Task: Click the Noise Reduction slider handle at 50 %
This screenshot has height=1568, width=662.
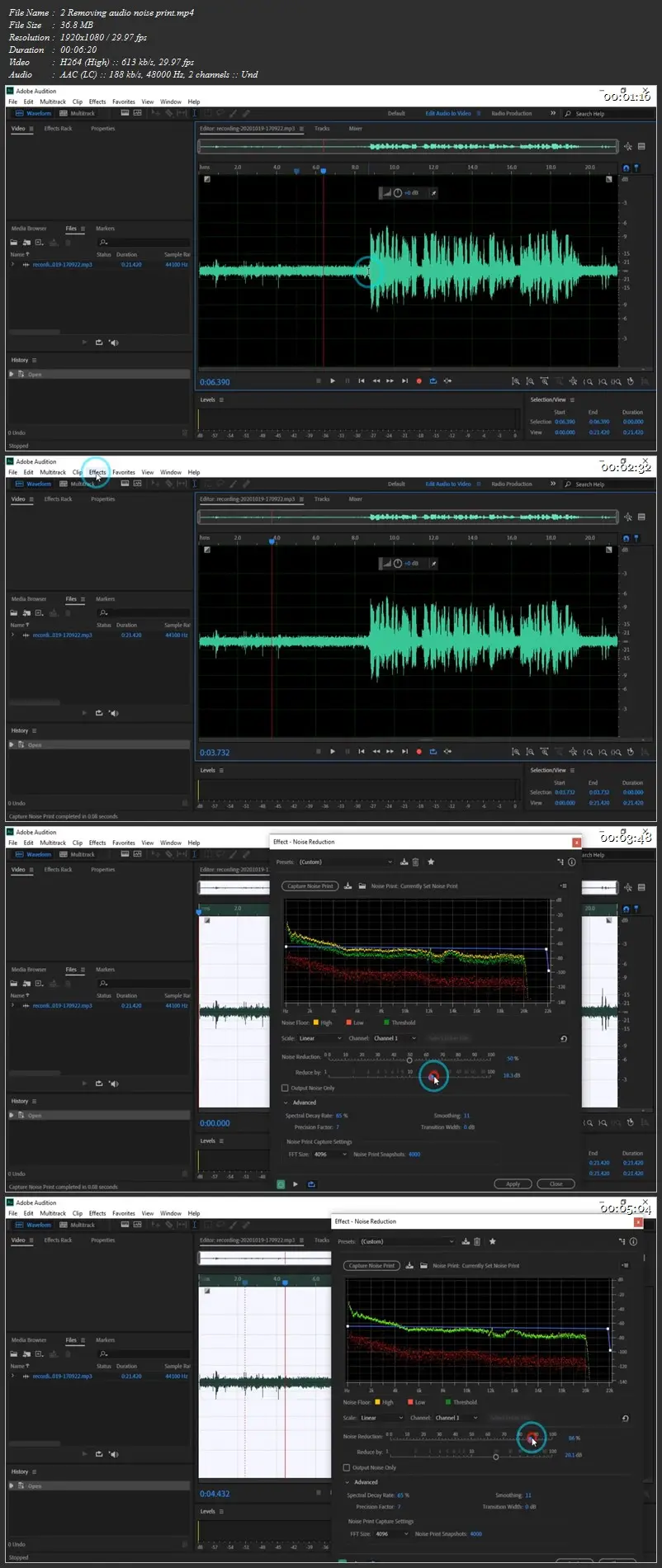Action: [409, 1060]
